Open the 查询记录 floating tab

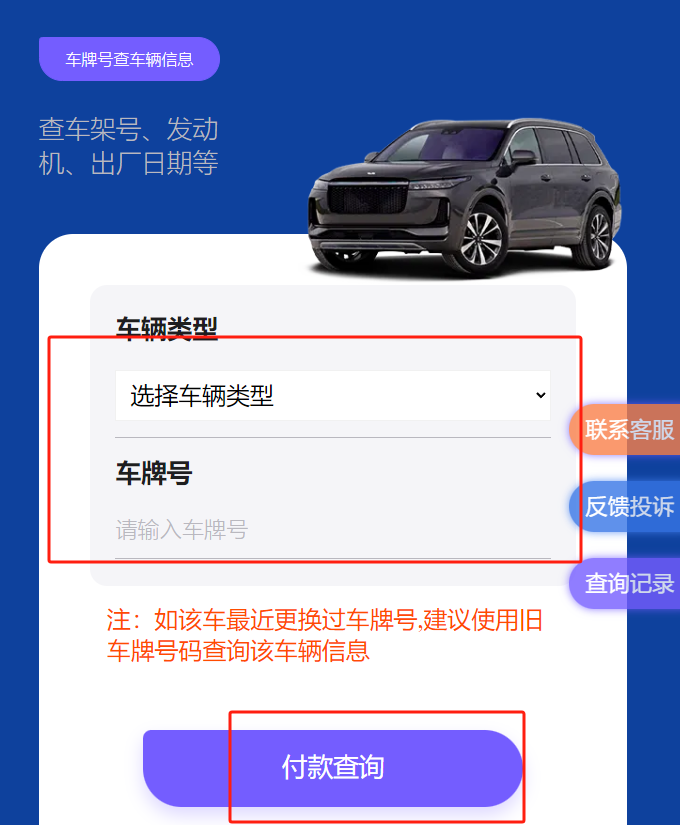pos(625,583)
